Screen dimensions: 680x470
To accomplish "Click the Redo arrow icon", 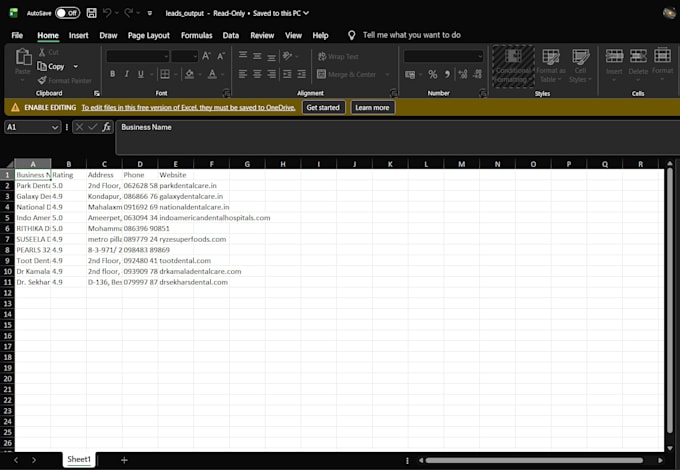I will point(128,13).
